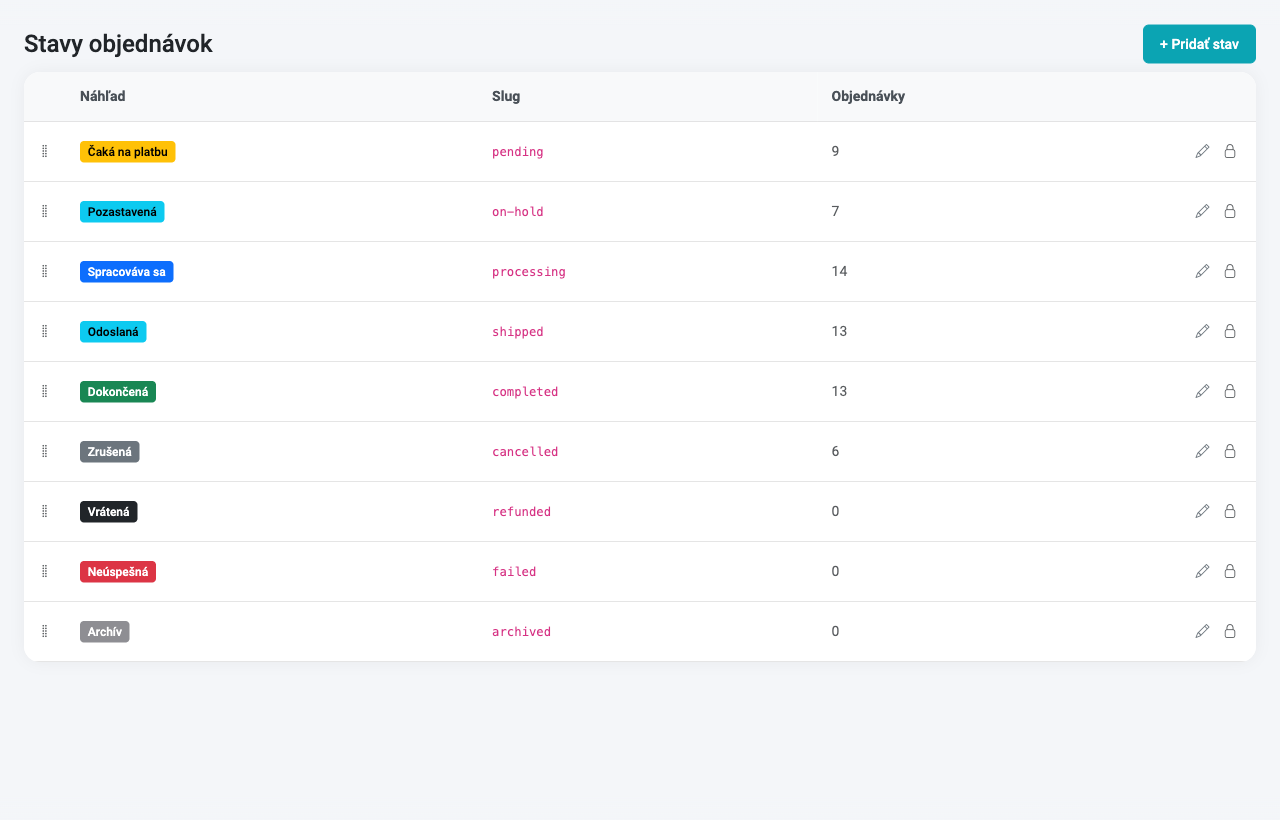Click the 'Náhľad' column header

pyautogui.click(x=102, y=96)
